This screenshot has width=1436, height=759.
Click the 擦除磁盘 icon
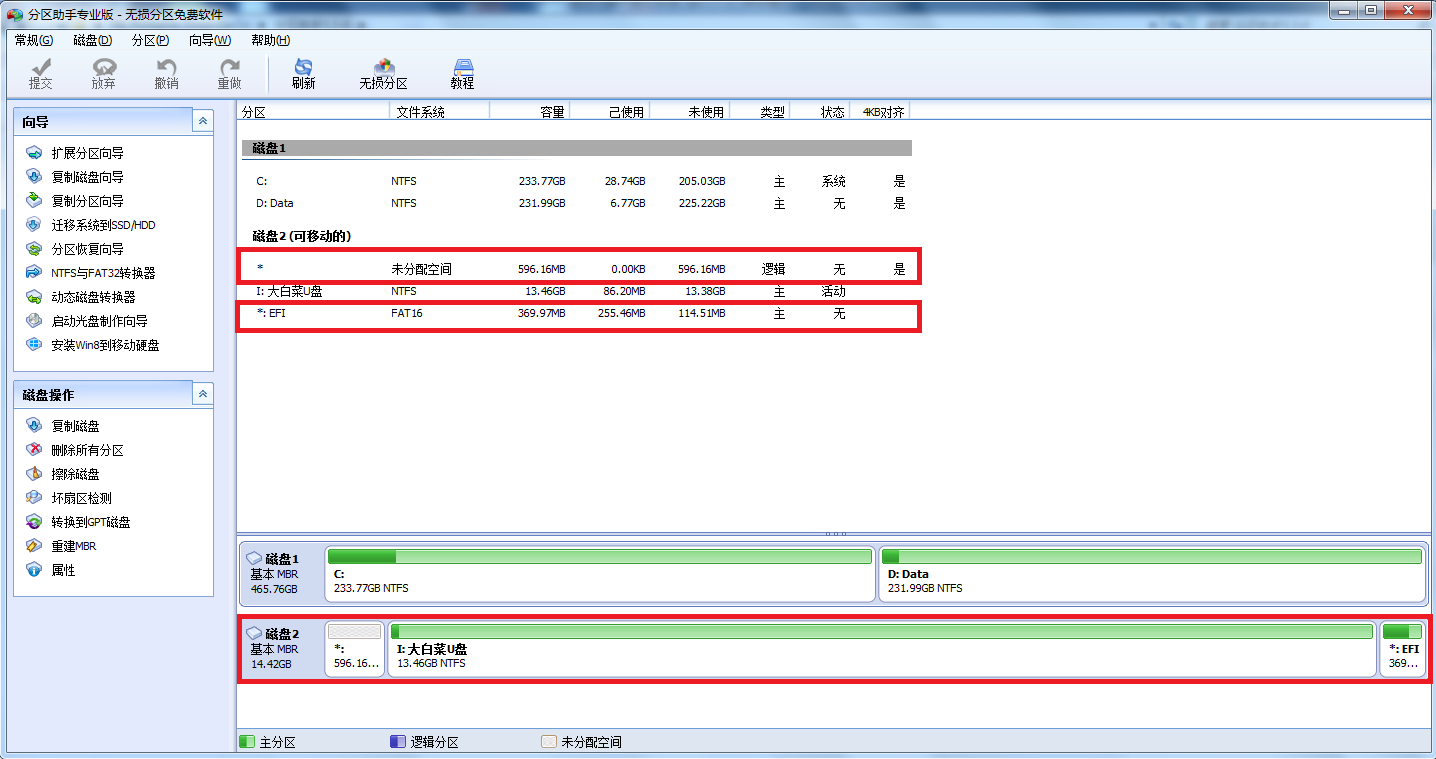pos(34,474)
